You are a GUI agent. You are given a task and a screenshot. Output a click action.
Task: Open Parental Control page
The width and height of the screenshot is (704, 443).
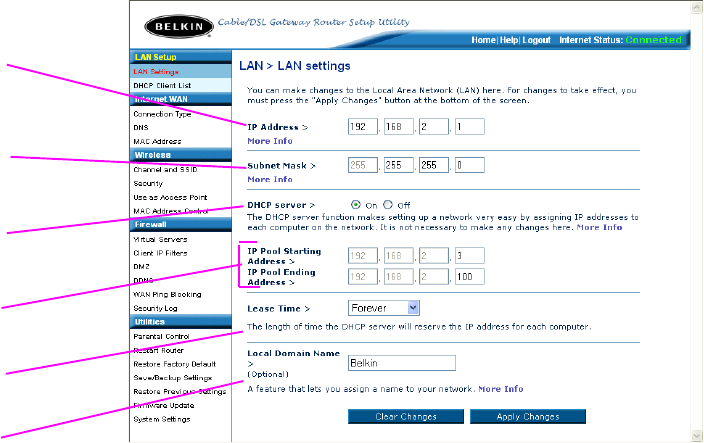[x=161, y=336]
